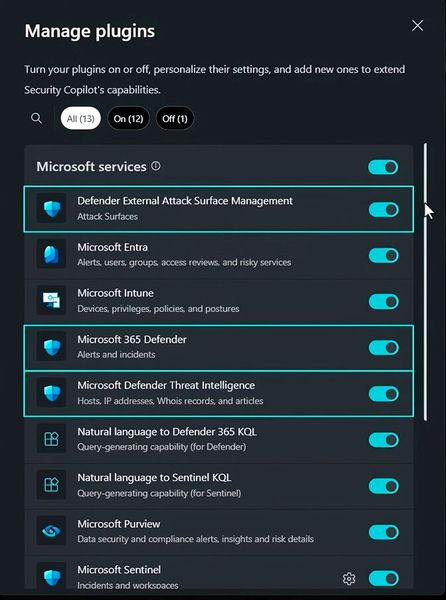
Task: Click the plugin list vertical scrollbar
Action: coord(425,282)
